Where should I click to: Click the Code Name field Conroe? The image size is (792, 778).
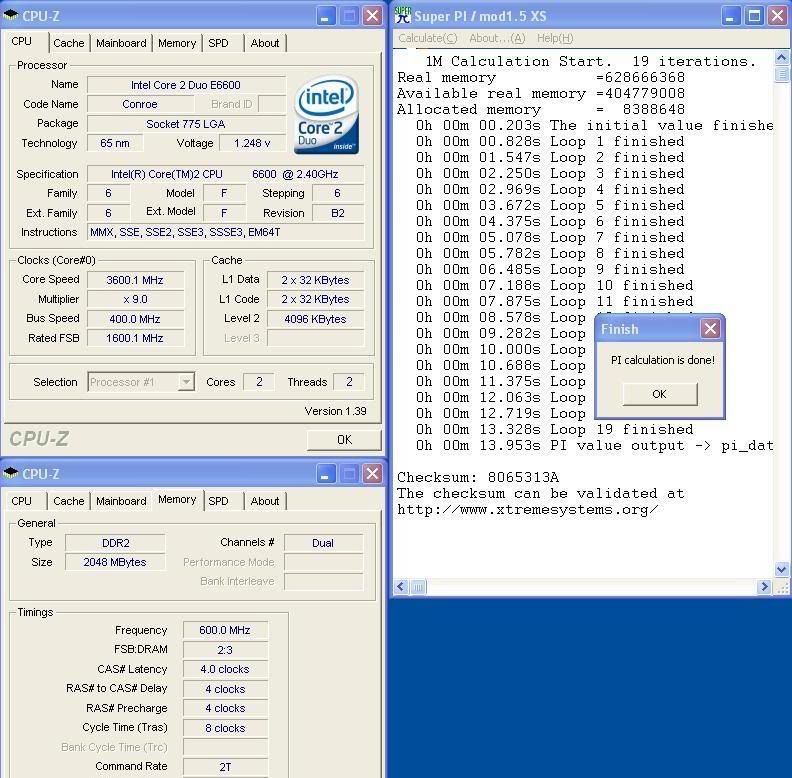pyautogui.click(x=140, y=104)
